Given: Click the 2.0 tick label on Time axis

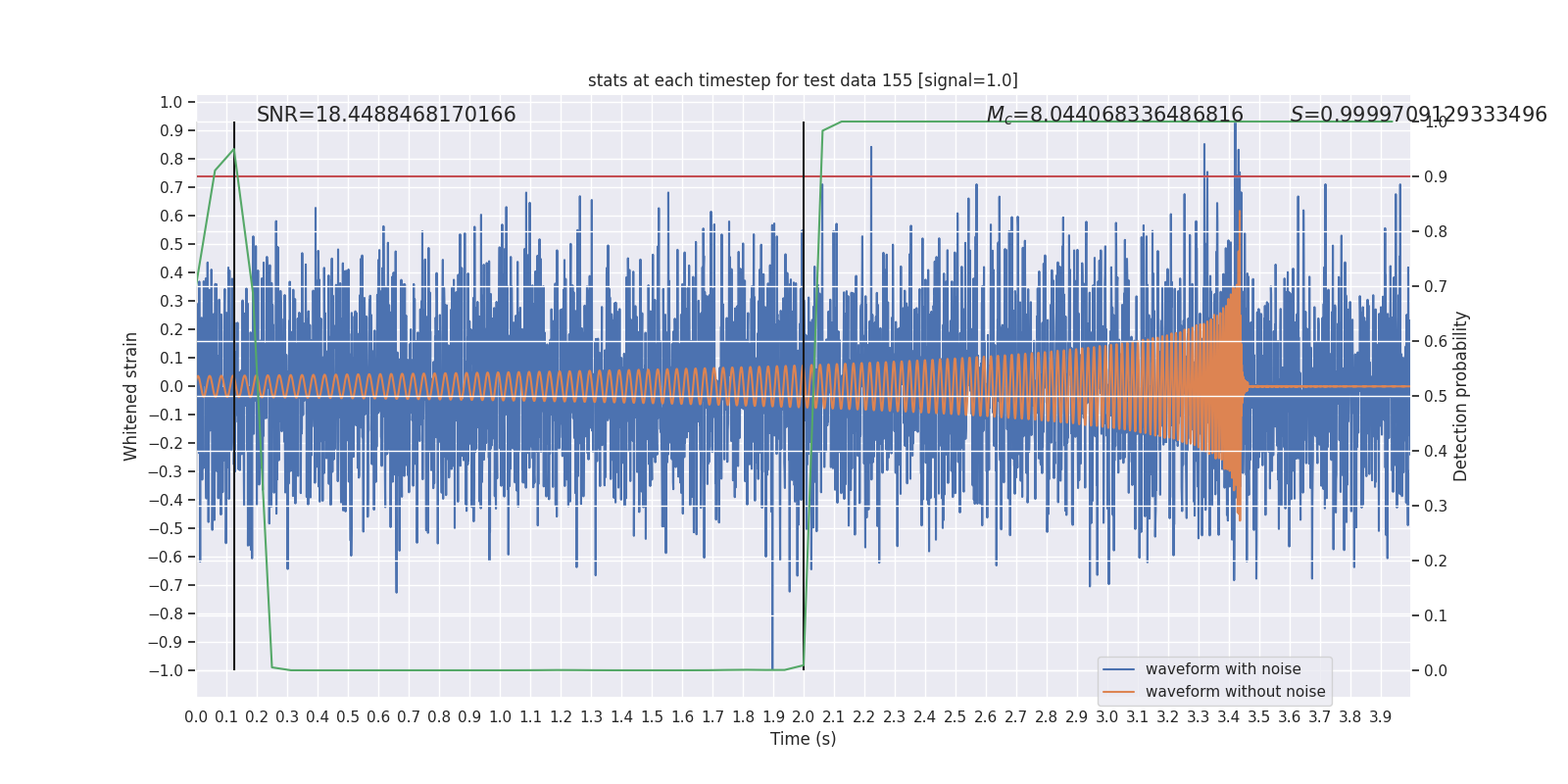Looking at the screenshot, I should pos(804,717).
